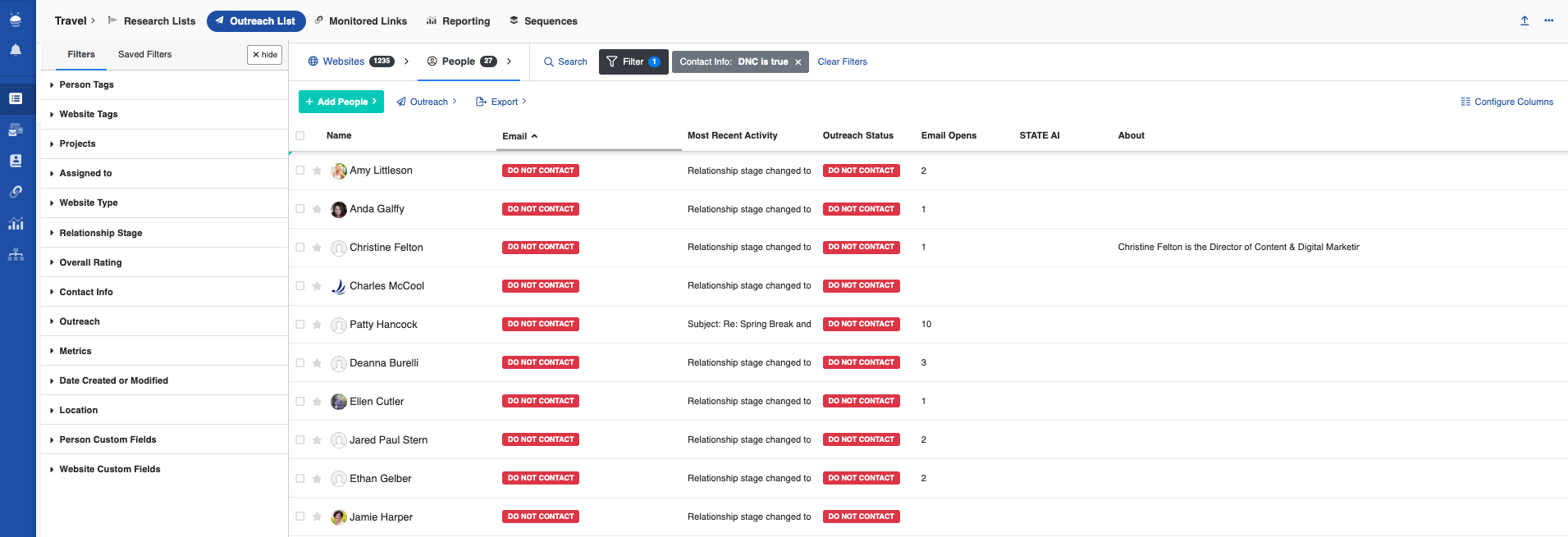Go to the Websites tab
Viewport: 1568px width, 537px height.
pos(343,61)
